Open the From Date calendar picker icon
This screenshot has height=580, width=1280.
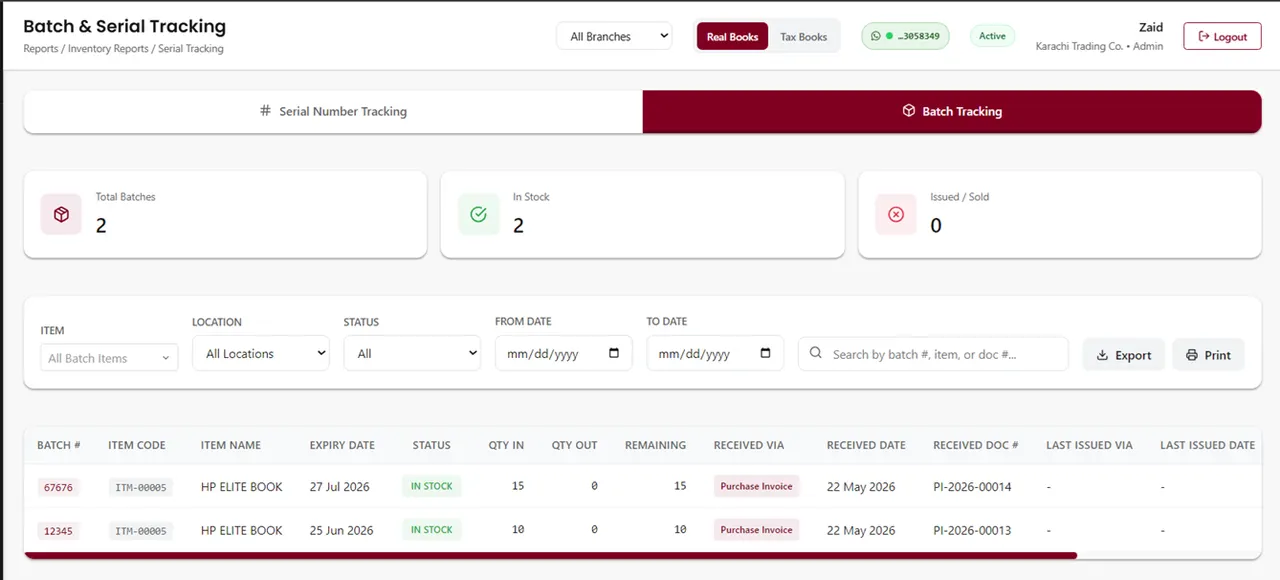[614, 353]
